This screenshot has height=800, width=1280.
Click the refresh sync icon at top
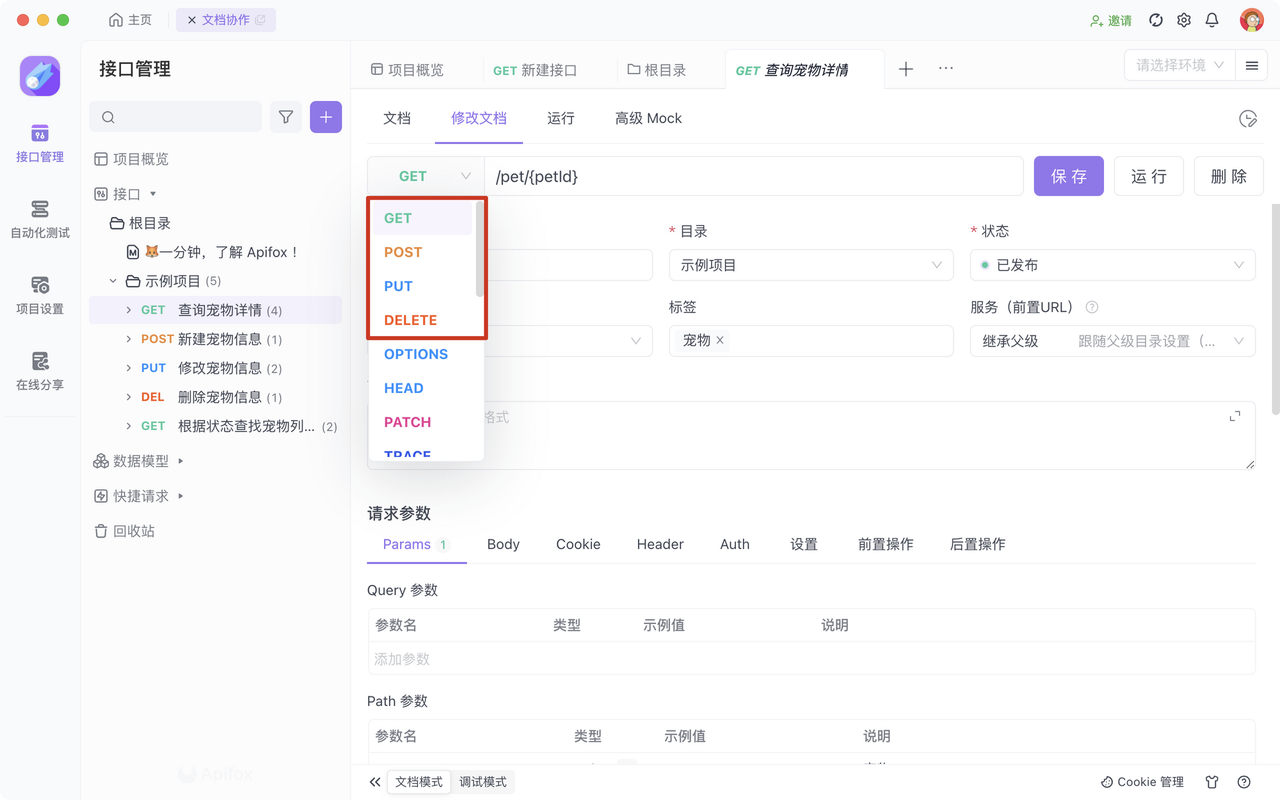(x=1156, y=20)
